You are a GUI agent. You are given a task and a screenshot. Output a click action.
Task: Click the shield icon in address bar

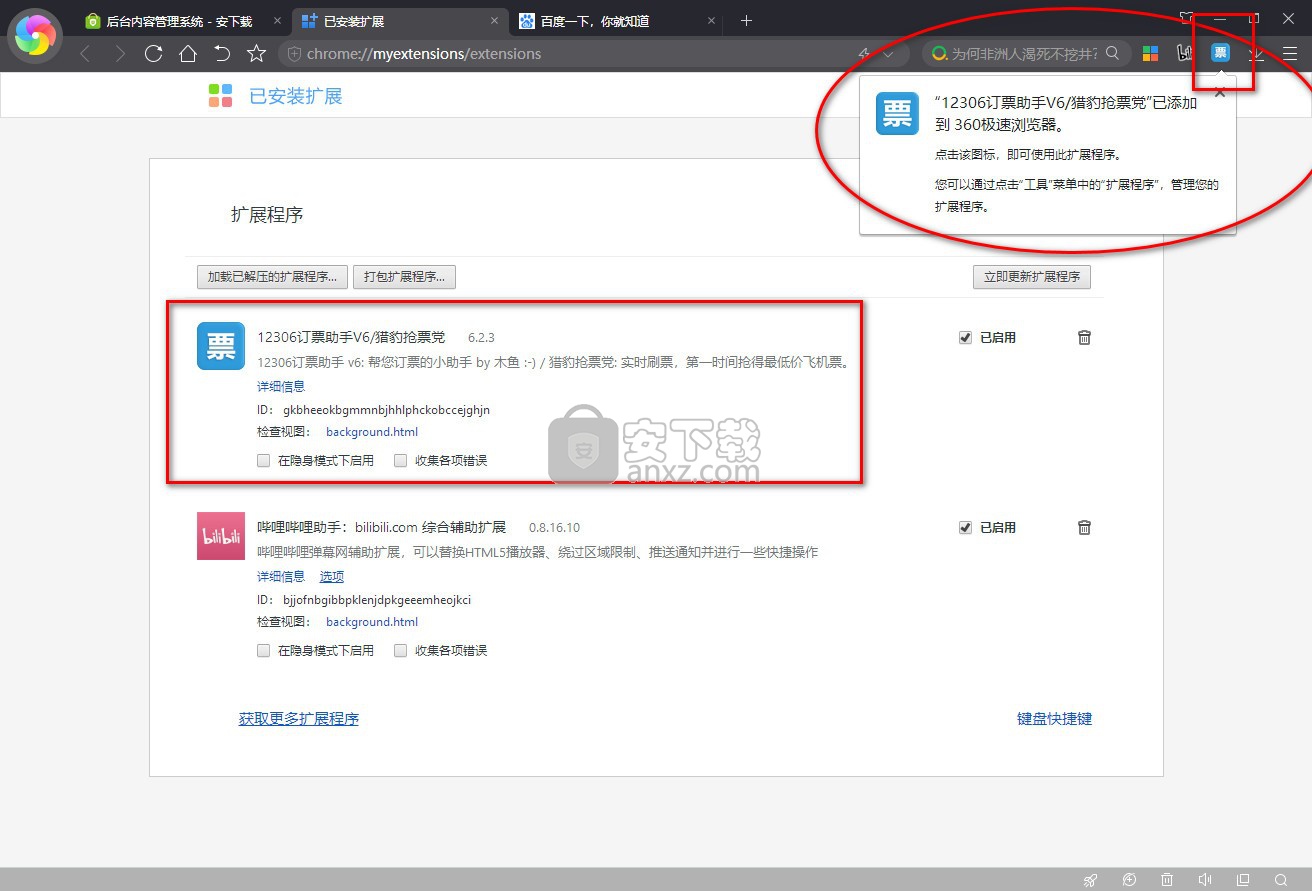coord(294,54)
